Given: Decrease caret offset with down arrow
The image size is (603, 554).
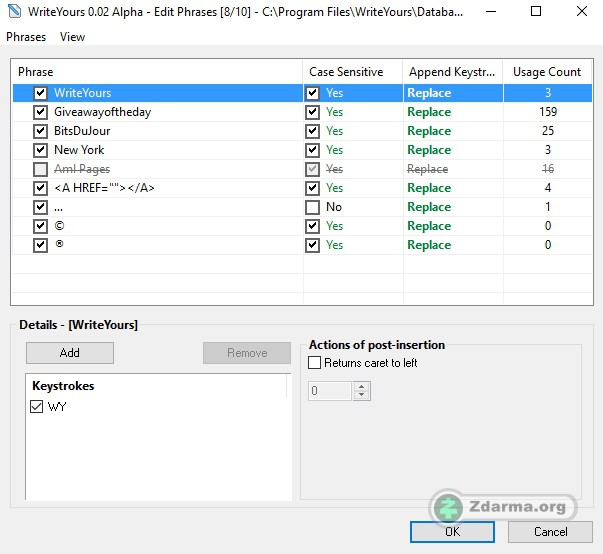Looking at the screenshot, I should (361, 395).
